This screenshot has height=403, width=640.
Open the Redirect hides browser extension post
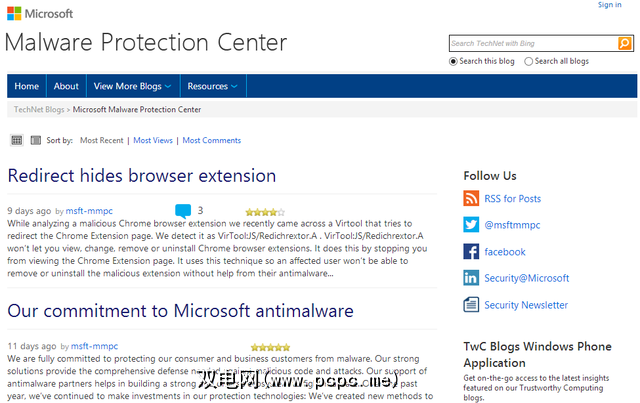click(142, 176)
